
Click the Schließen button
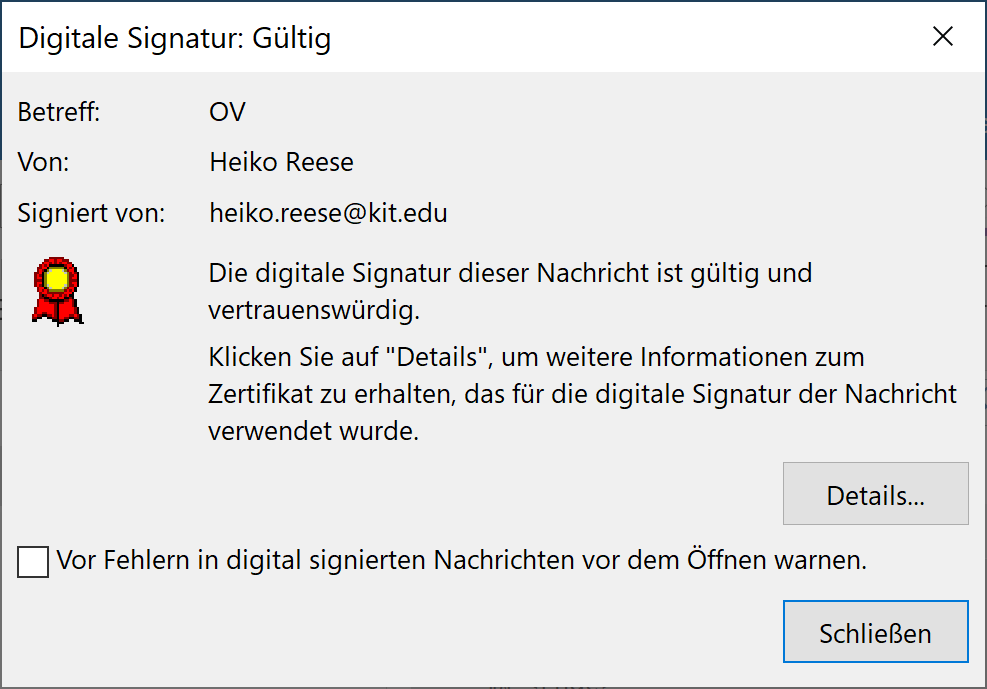click(x=876, y=631)
